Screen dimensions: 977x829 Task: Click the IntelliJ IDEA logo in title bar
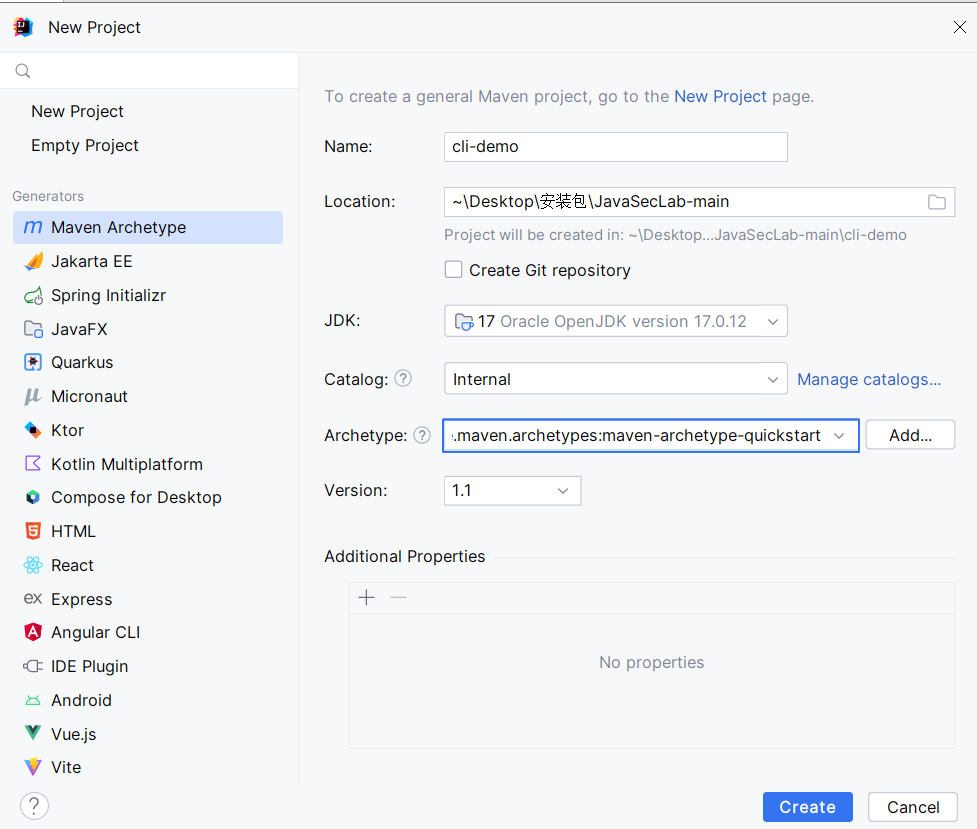tap(23, 27)
